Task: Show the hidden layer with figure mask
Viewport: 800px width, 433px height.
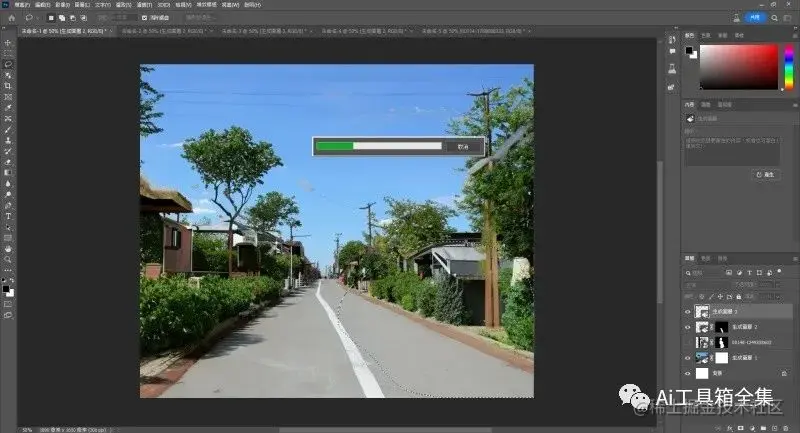Action: (688, 343)
